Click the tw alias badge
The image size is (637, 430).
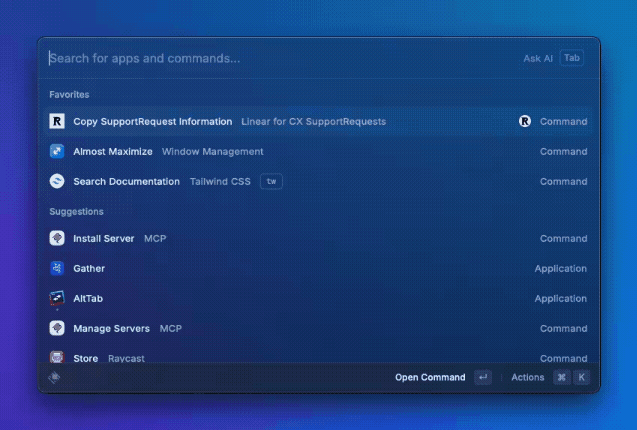coord(271,181)
